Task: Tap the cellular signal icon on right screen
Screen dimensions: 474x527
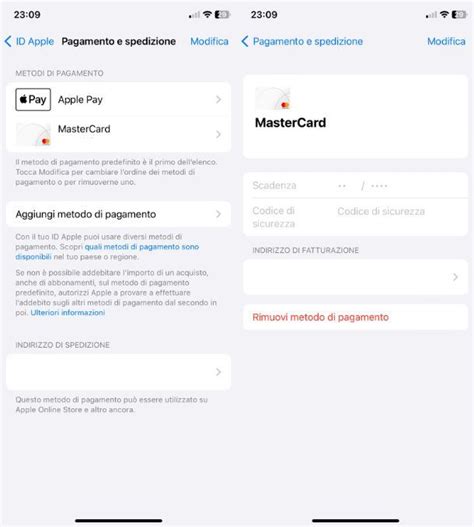Action: [x=432, y=15]
